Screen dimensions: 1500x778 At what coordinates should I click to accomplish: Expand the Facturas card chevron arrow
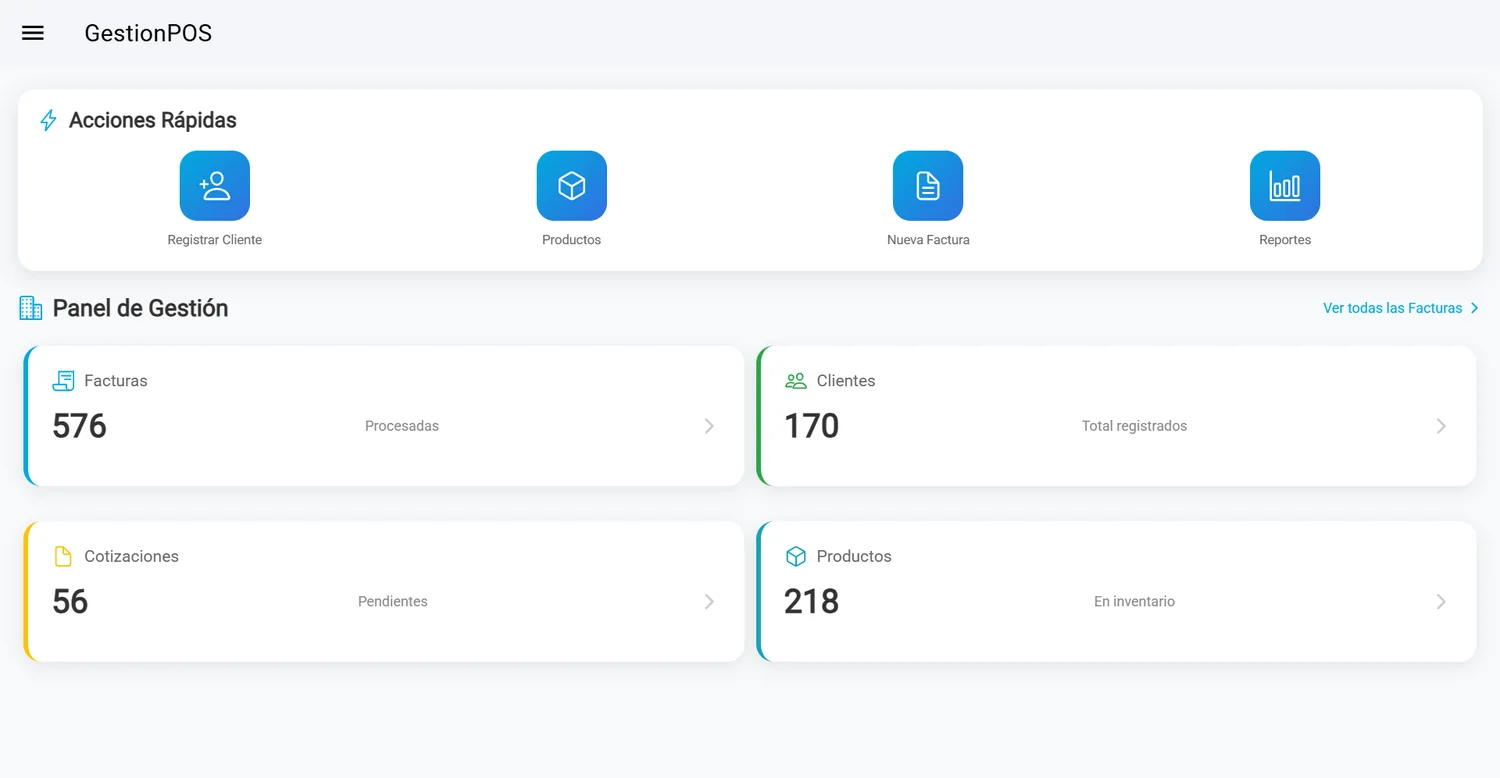coord(709,426)
